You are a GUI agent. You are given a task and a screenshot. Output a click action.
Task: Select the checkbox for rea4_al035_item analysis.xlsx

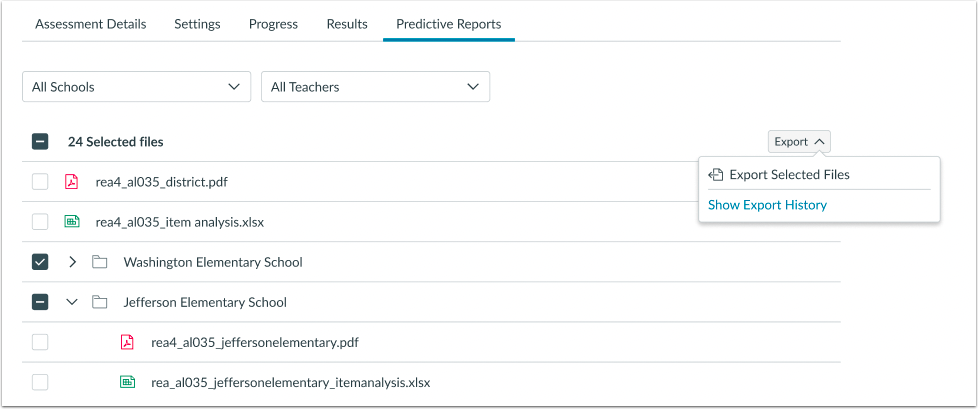(40, 222)
